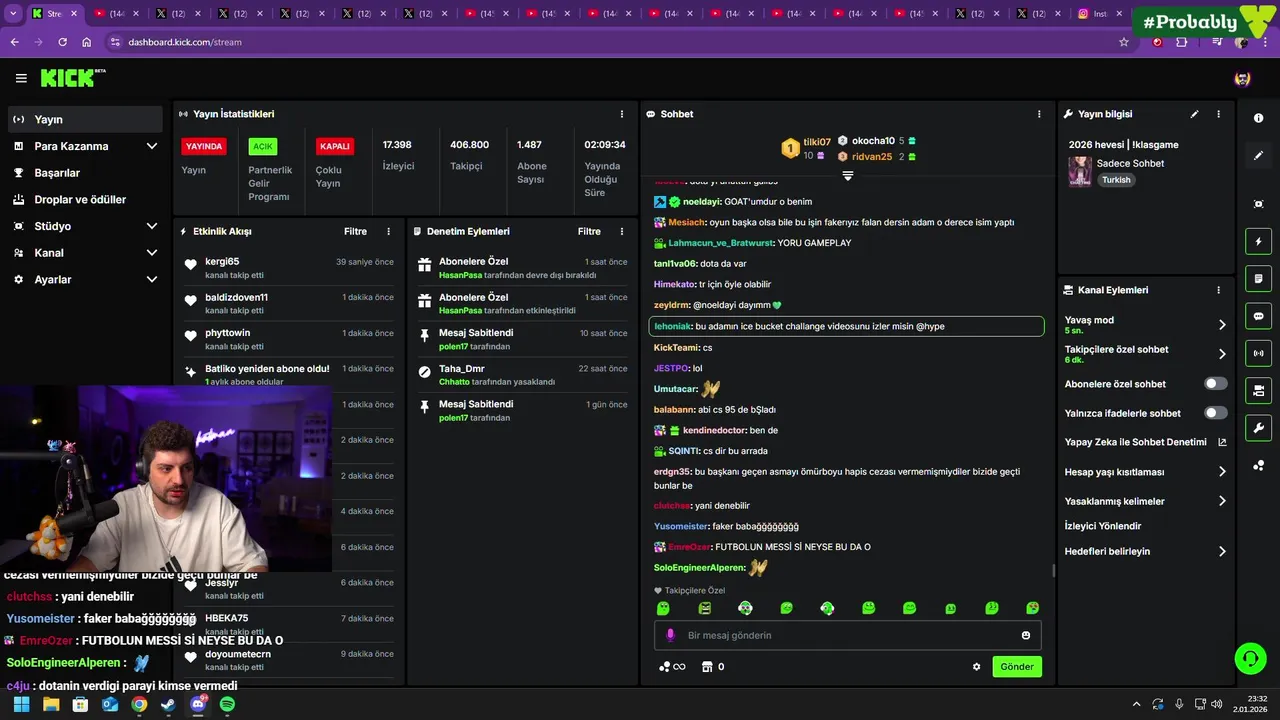This screenshot has width=1280, height=720.
Task: Click the Sadece Sohbet category thumbnail
Action: pyautogui.click(x=1080, y=171)
